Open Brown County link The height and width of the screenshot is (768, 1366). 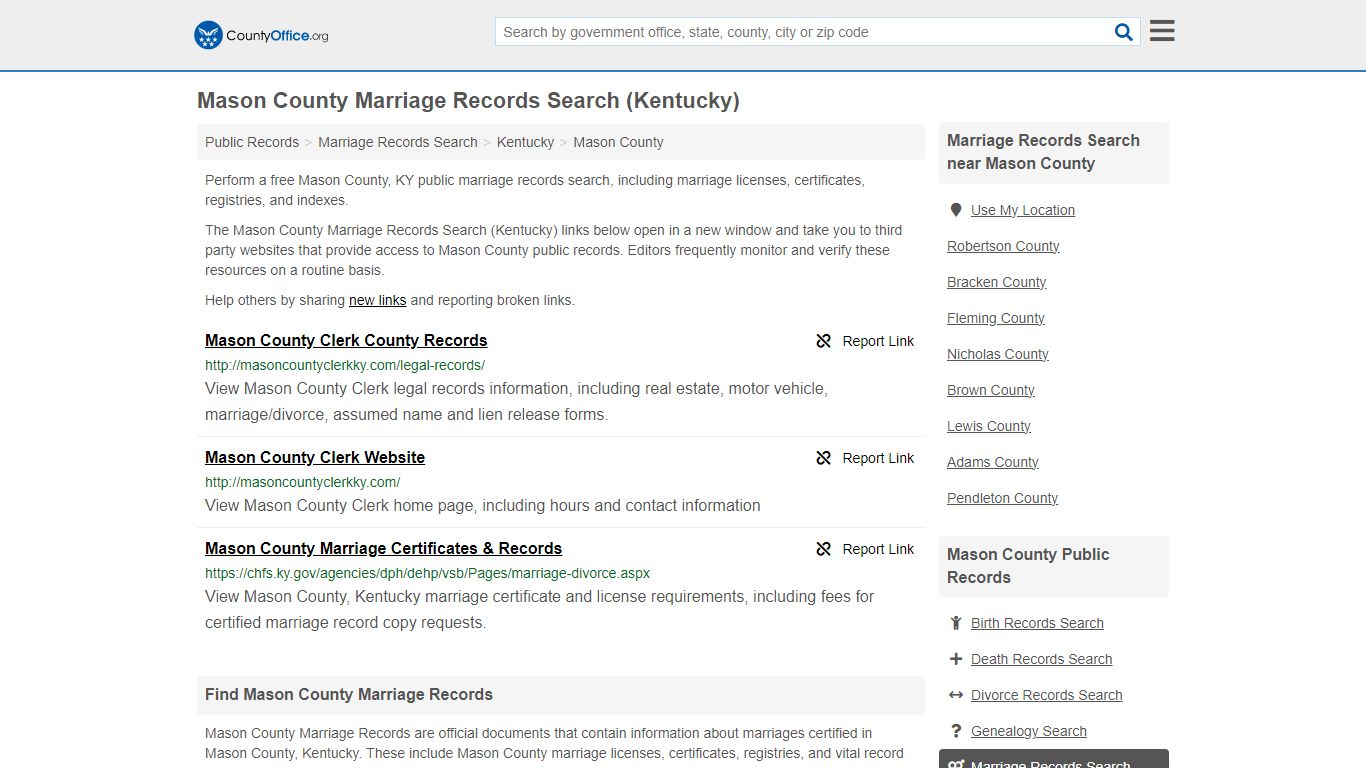tap(991, 390)
